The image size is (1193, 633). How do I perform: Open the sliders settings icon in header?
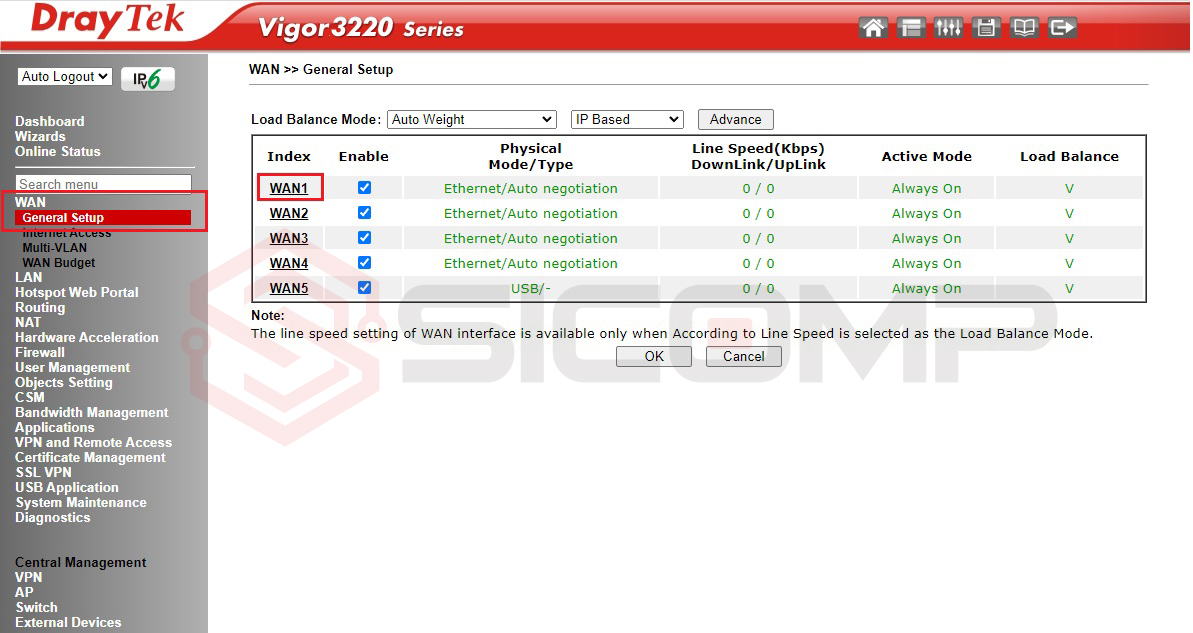(x=948, y=28)
